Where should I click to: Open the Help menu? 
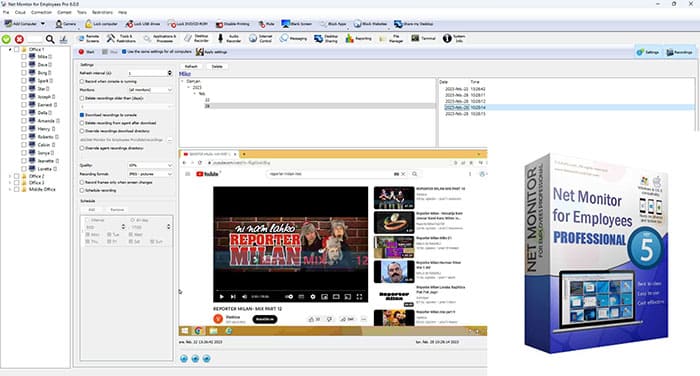click(x=122, y=13)
